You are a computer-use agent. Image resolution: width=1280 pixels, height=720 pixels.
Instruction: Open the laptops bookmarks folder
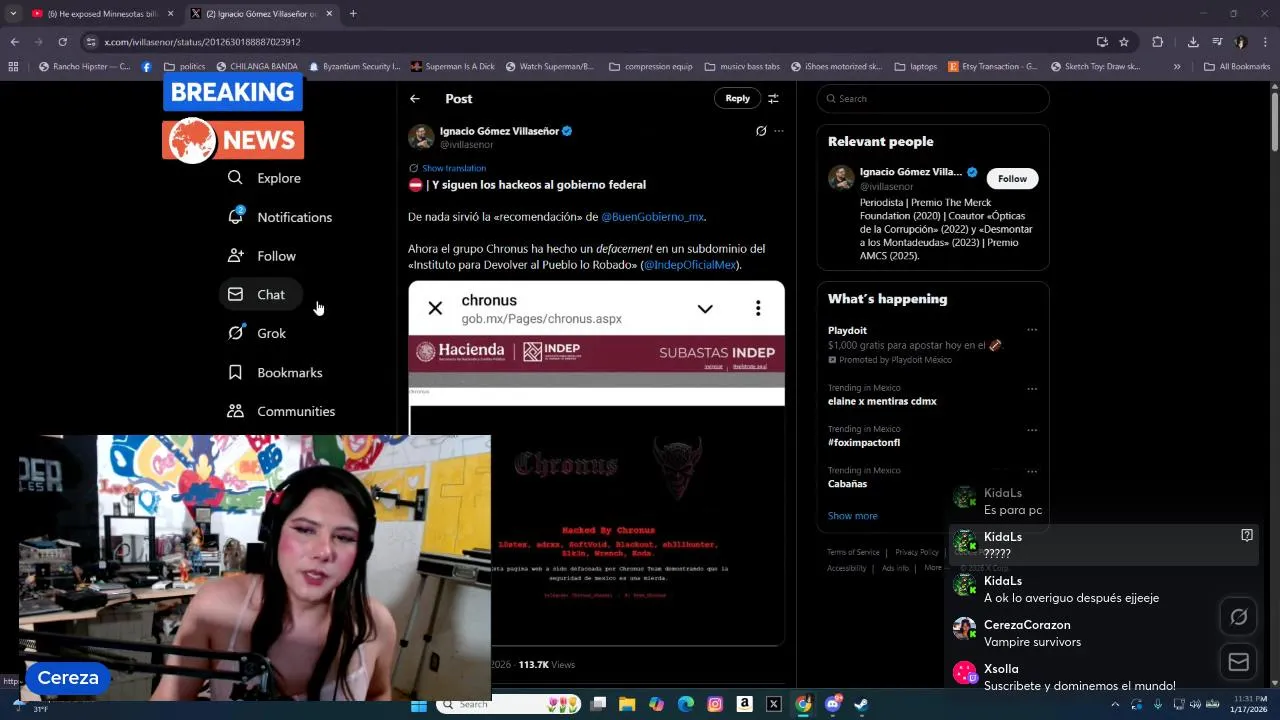tap(916, 67)
